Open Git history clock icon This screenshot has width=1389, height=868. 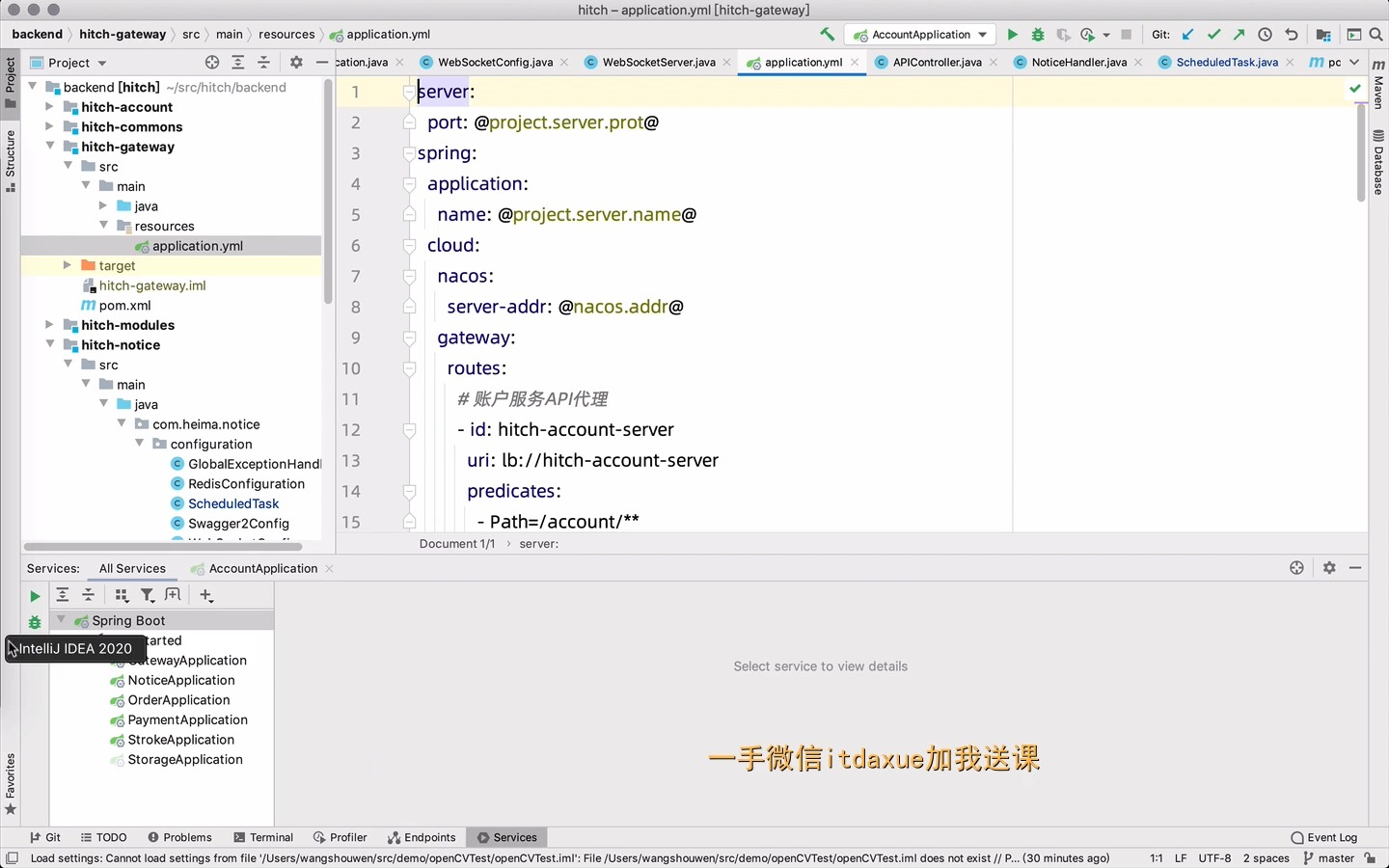pos(1265,34)
